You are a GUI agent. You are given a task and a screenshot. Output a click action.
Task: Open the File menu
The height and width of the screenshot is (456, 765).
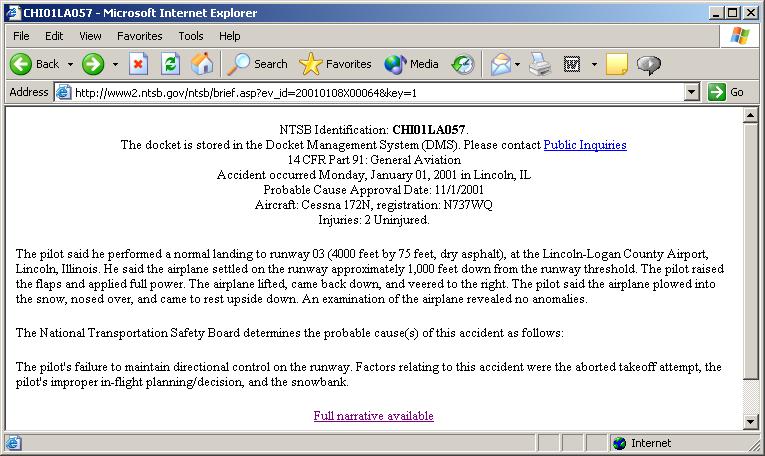(x=21, y=36)
